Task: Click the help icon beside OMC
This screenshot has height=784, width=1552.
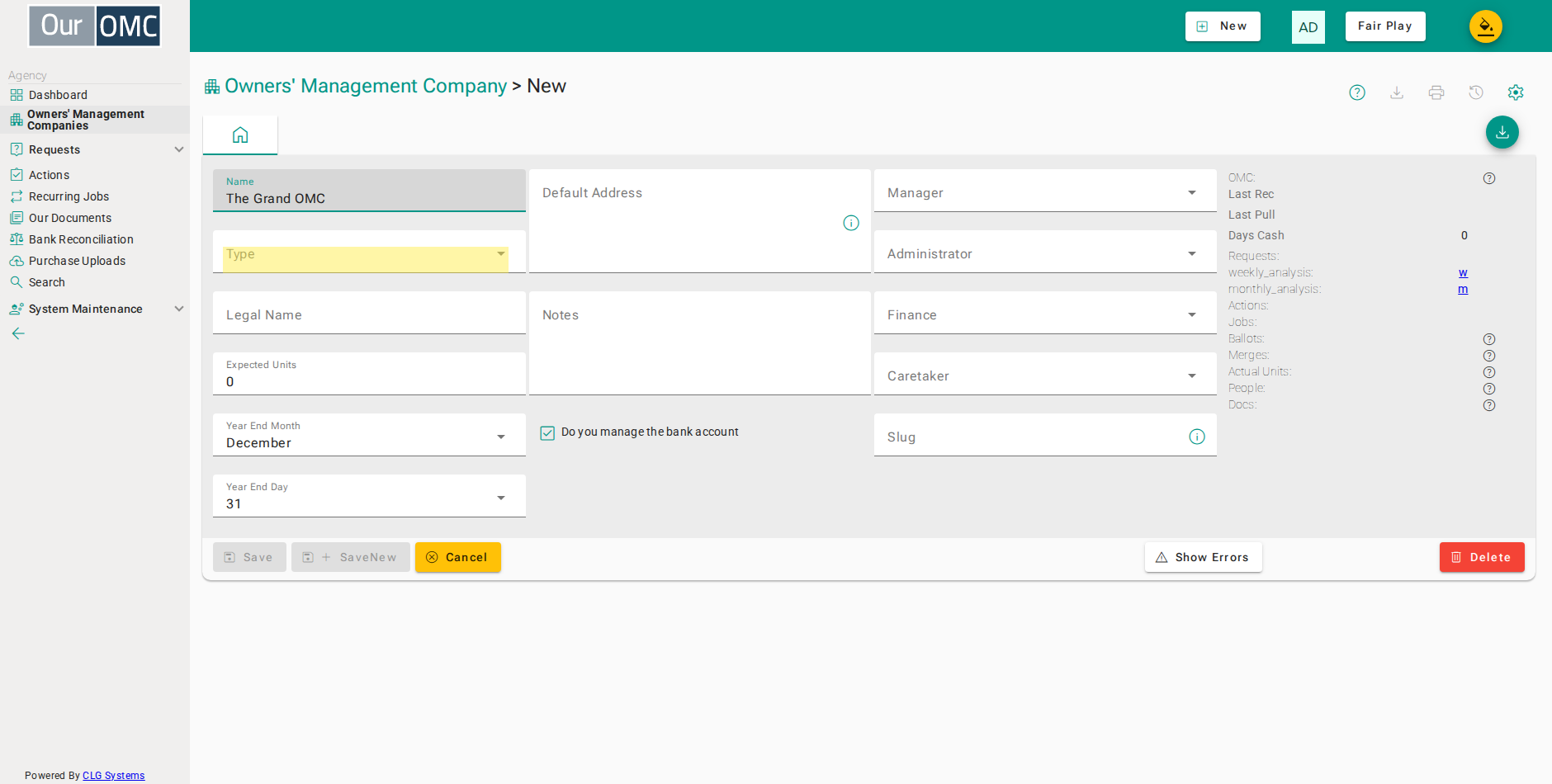Action: [1489, 178]
